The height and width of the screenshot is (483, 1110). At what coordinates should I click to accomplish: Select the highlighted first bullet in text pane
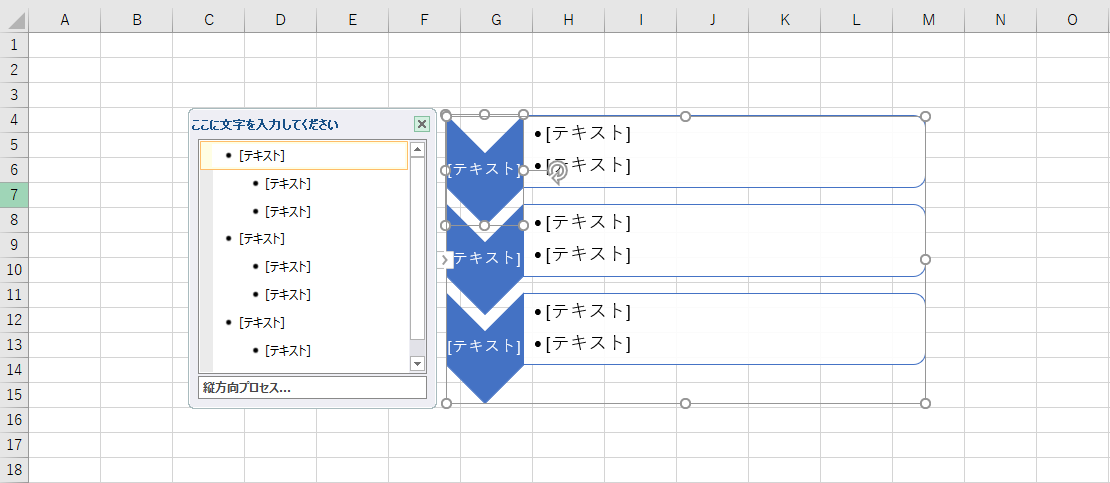click(x=304, y=155)
